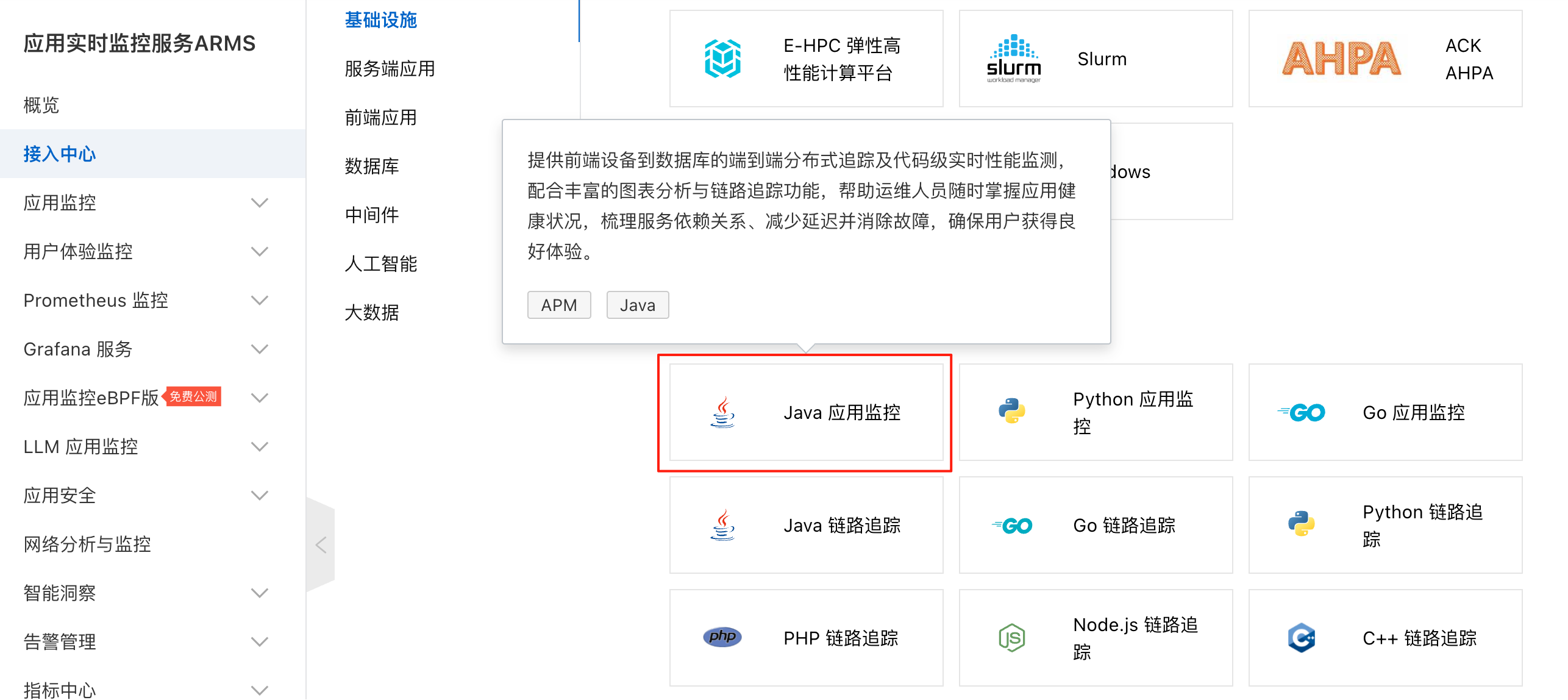The image size is (1568, 700).
Task: Click the Java coffee-cup icon for Java 应用监控
Action: 722,412
